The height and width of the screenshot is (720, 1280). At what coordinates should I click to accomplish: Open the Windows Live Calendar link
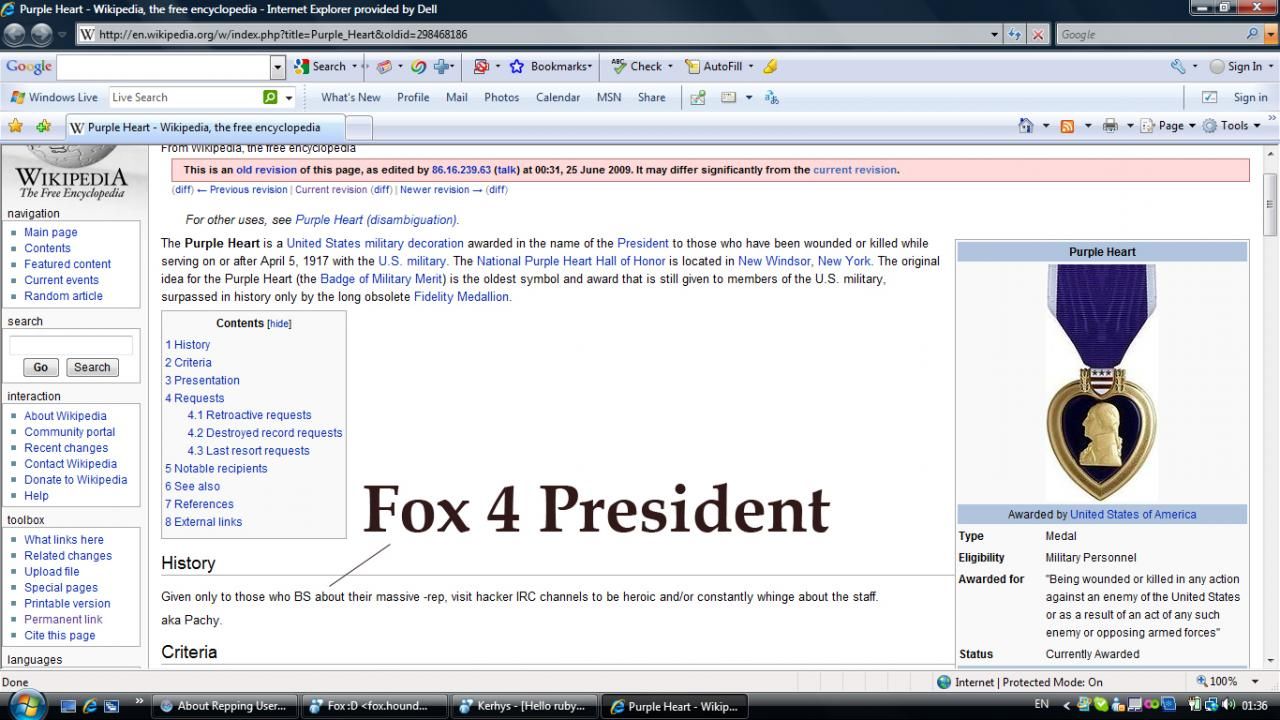point(558,97)
